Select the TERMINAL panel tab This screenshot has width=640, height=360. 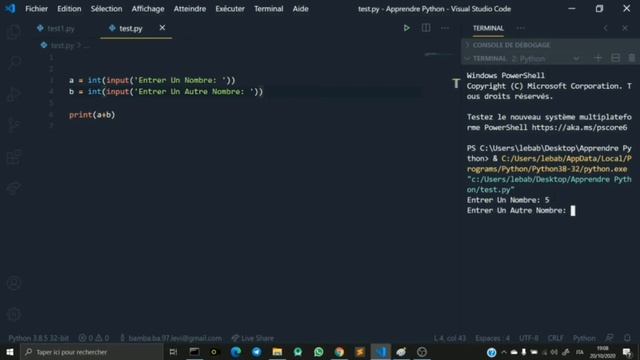488,28
